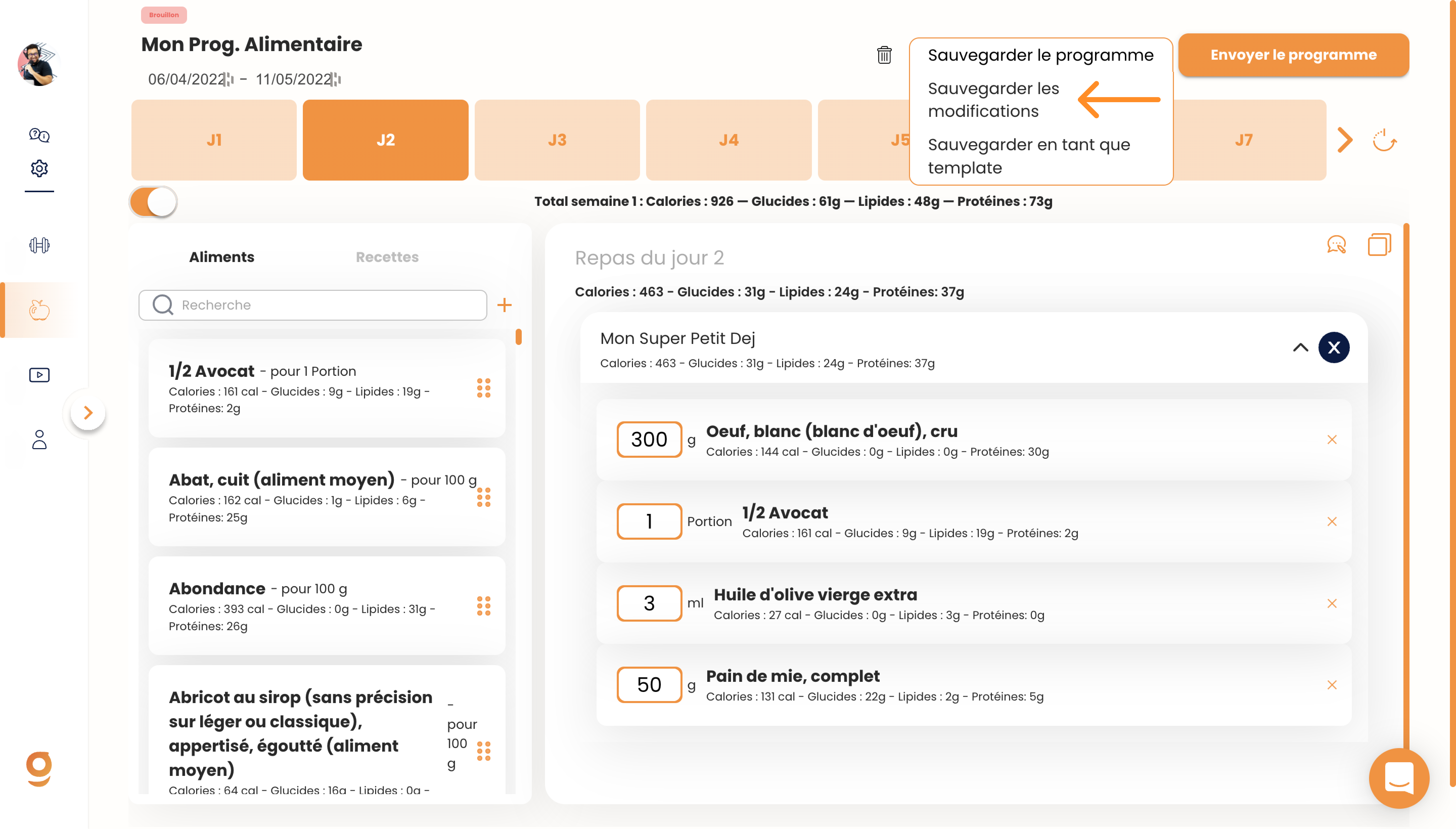Open the support chat bubble widget
This screenshot has width=1456, height=829.
(x=1399, y=778)
